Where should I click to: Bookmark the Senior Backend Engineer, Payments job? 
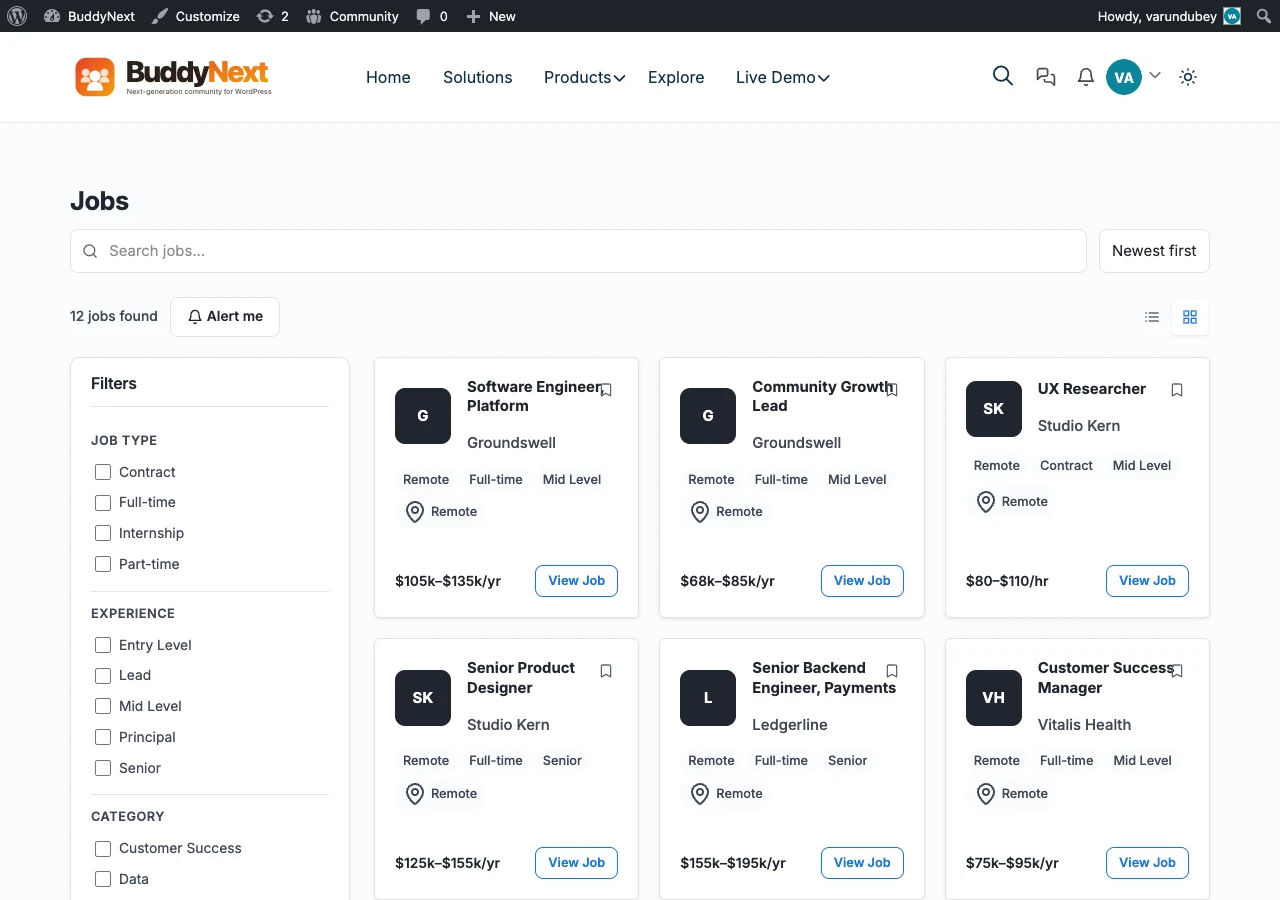click(892, 671)
